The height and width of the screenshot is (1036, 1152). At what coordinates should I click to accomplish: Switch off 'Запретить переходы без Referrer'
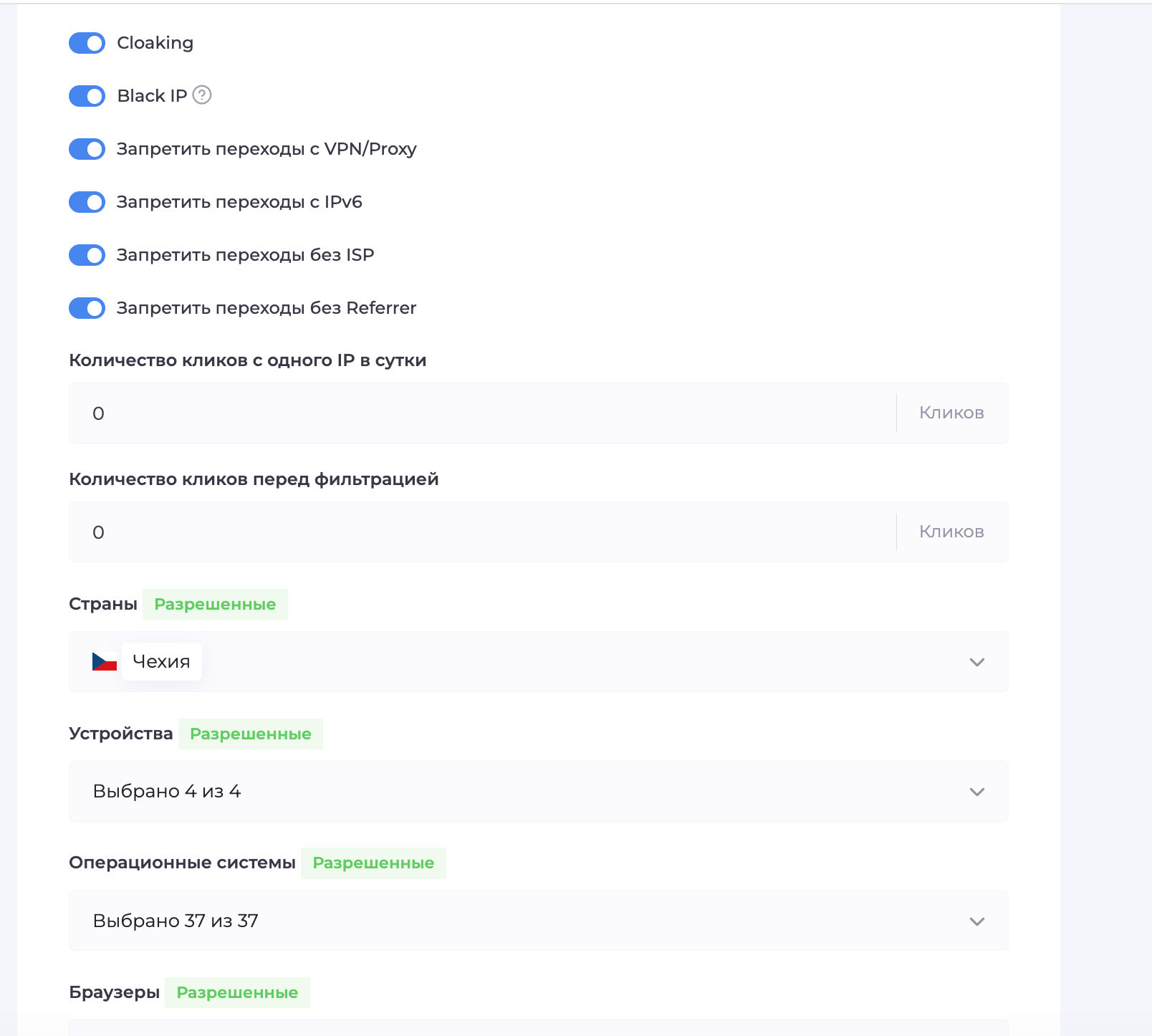point(87,308)
